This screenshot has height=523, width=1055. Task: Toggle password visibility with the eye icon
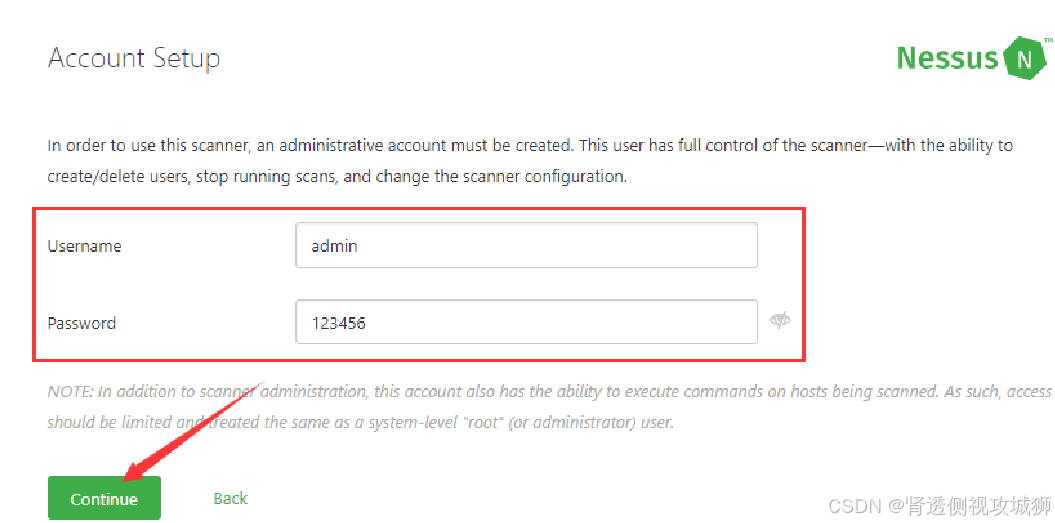780,321
